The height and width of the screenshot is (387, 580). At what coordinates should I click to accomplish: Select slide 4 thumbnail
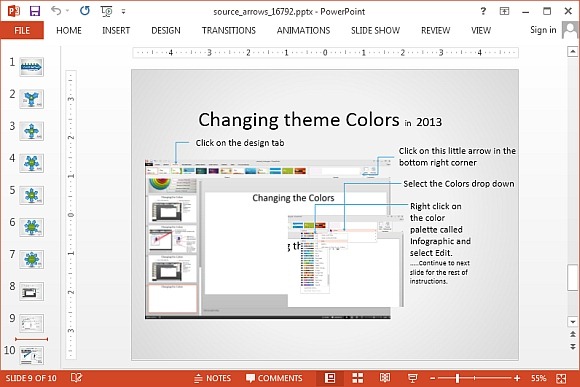coord(31,163)
